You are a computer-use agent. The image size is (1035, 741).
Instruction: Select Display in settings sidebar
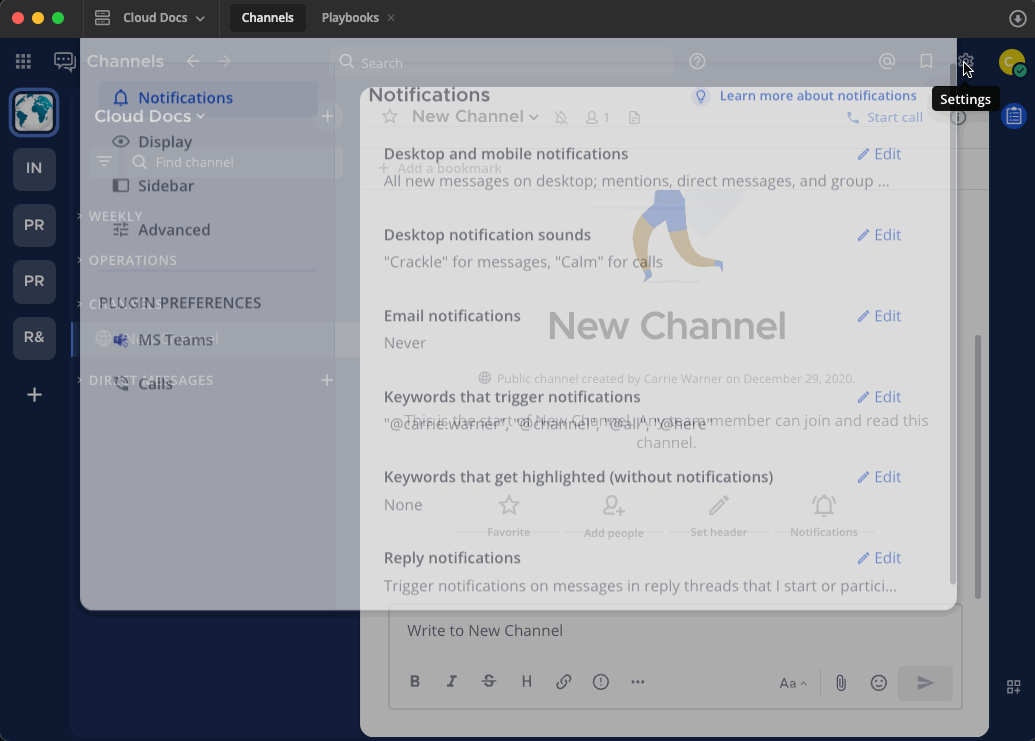(165, 142)
